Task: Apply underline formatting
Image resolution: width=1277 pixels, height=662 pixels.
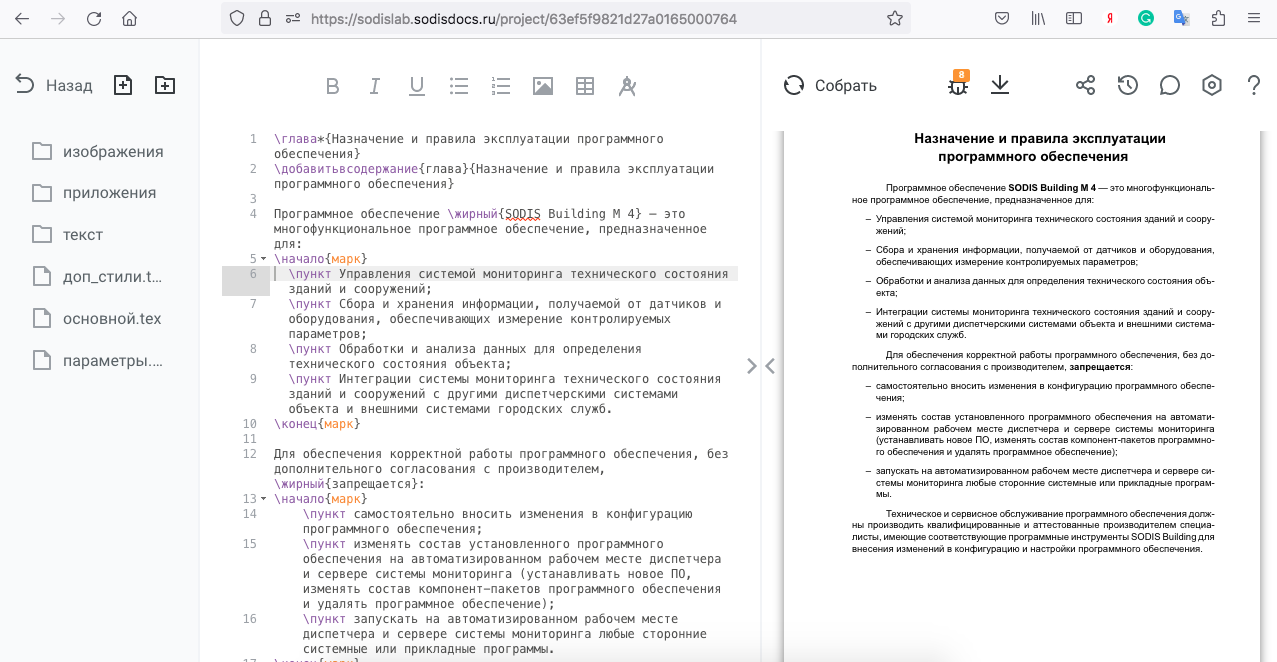Action: tap(416, 86)
